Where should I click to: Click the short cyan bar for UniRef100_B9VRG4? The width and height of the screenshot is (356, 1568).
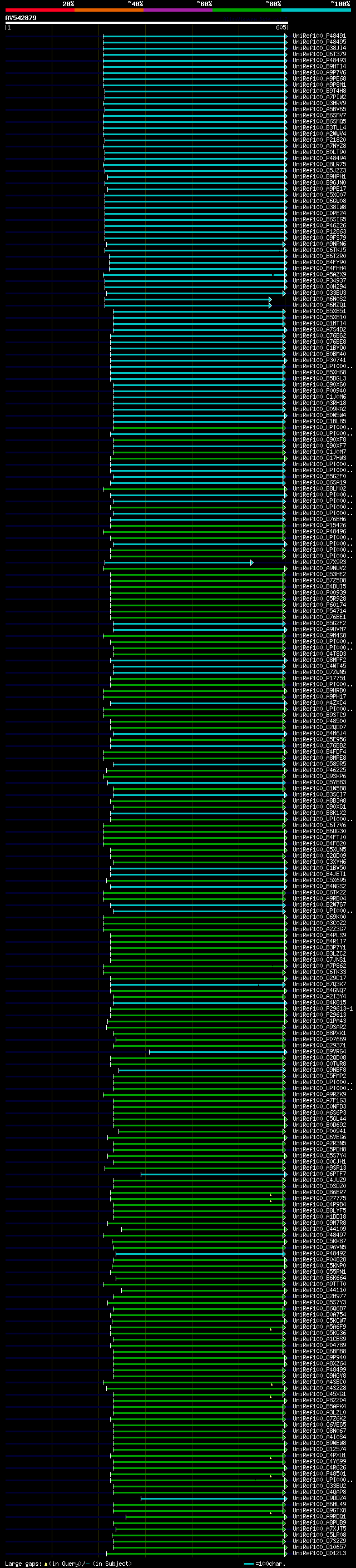[x=218, y=1051]
